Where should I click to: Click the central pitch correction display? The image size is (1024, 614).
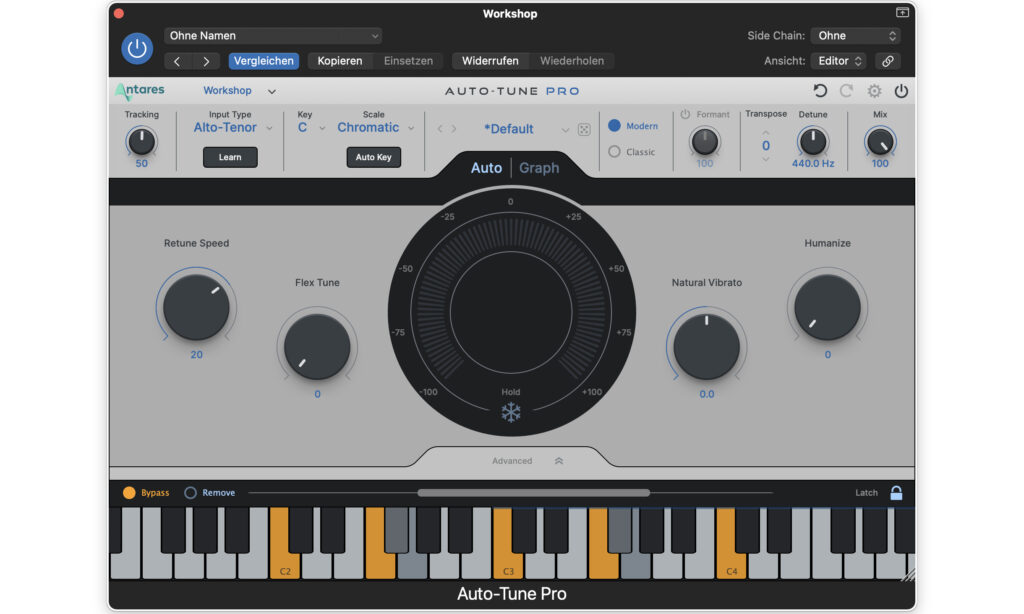coord(511,312)
